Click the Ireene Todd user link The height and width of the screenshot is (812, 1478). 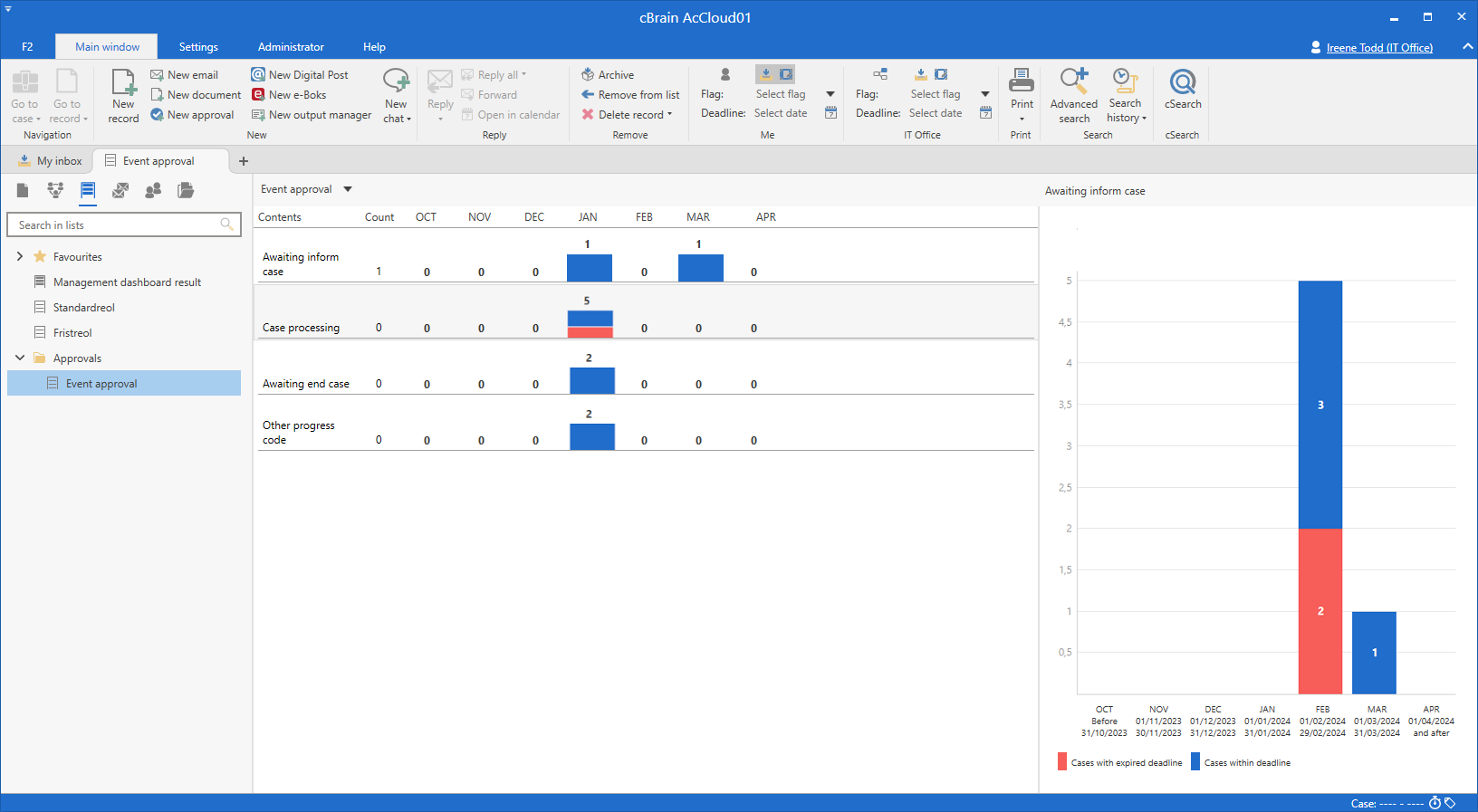(1378, 47)
